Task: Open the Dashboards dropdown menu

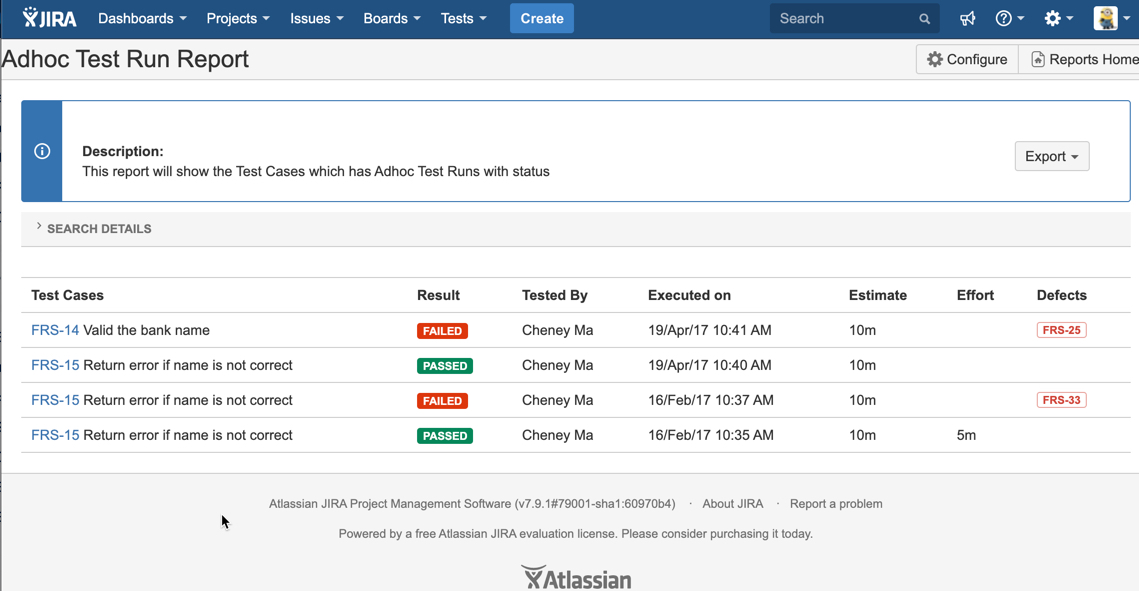Action: (142, 18)
